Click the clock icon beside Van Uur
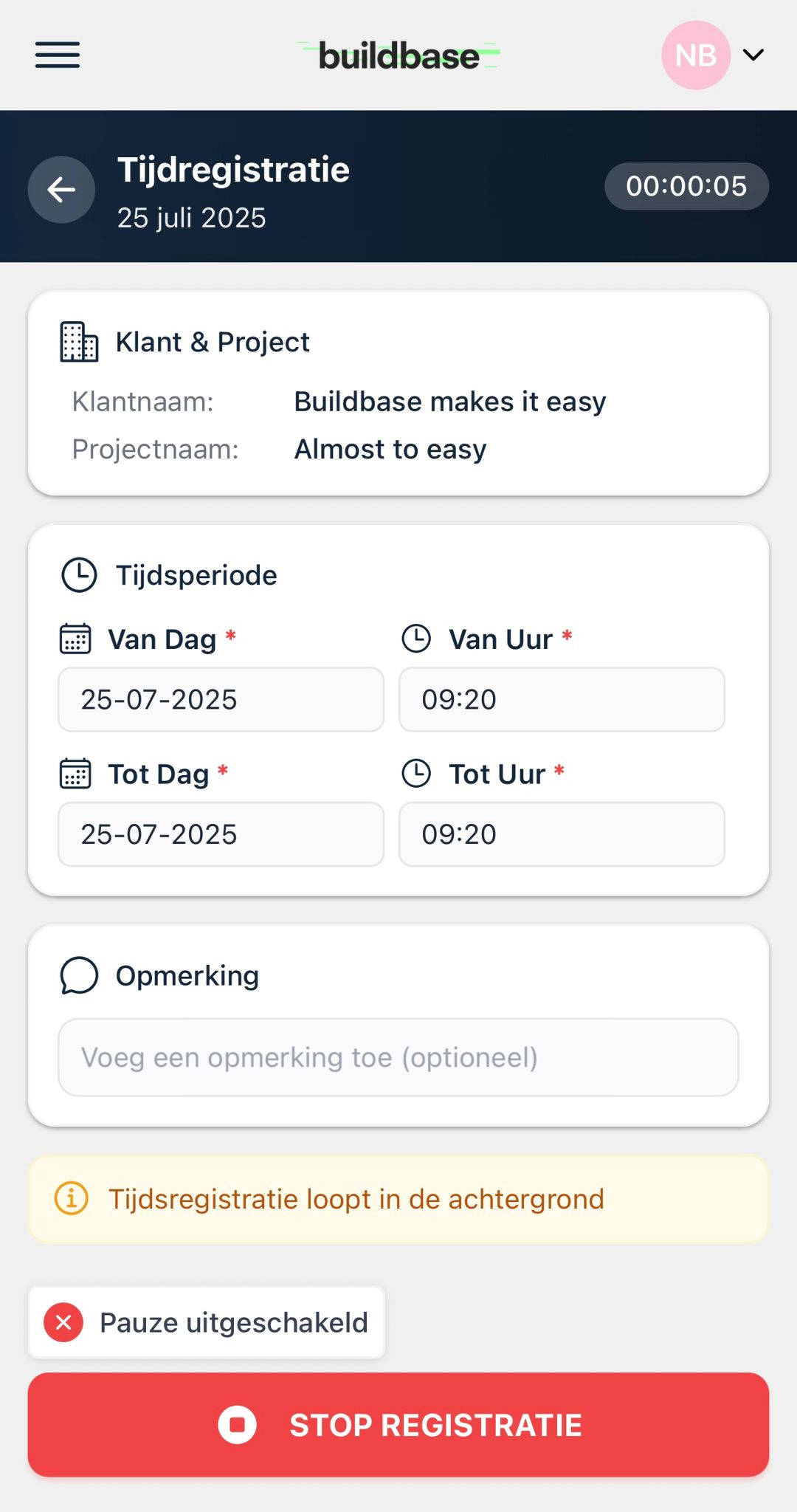 coord(416,639)
